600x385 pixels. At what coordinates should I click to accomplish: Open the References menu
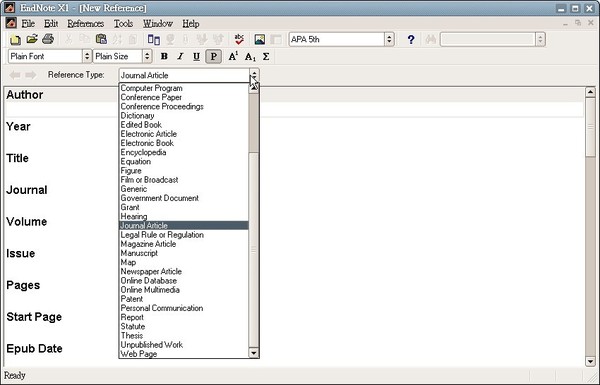coord(86,24)
